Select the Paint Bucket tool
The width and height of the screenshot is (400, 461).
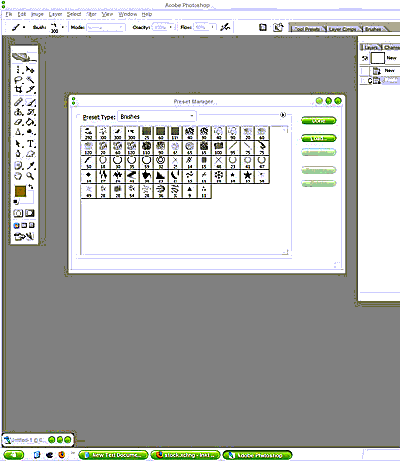pos(30,122)
